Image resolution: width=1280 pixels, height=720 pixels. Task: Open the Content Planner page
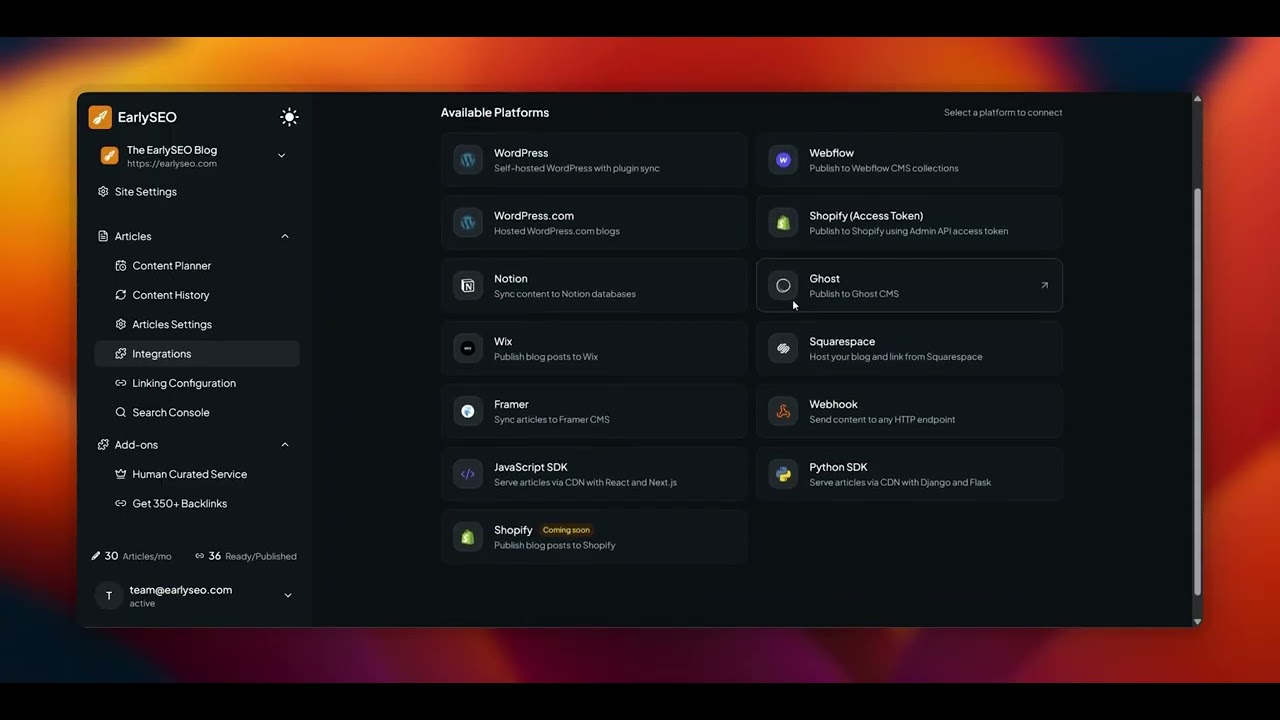coord(171,266)
